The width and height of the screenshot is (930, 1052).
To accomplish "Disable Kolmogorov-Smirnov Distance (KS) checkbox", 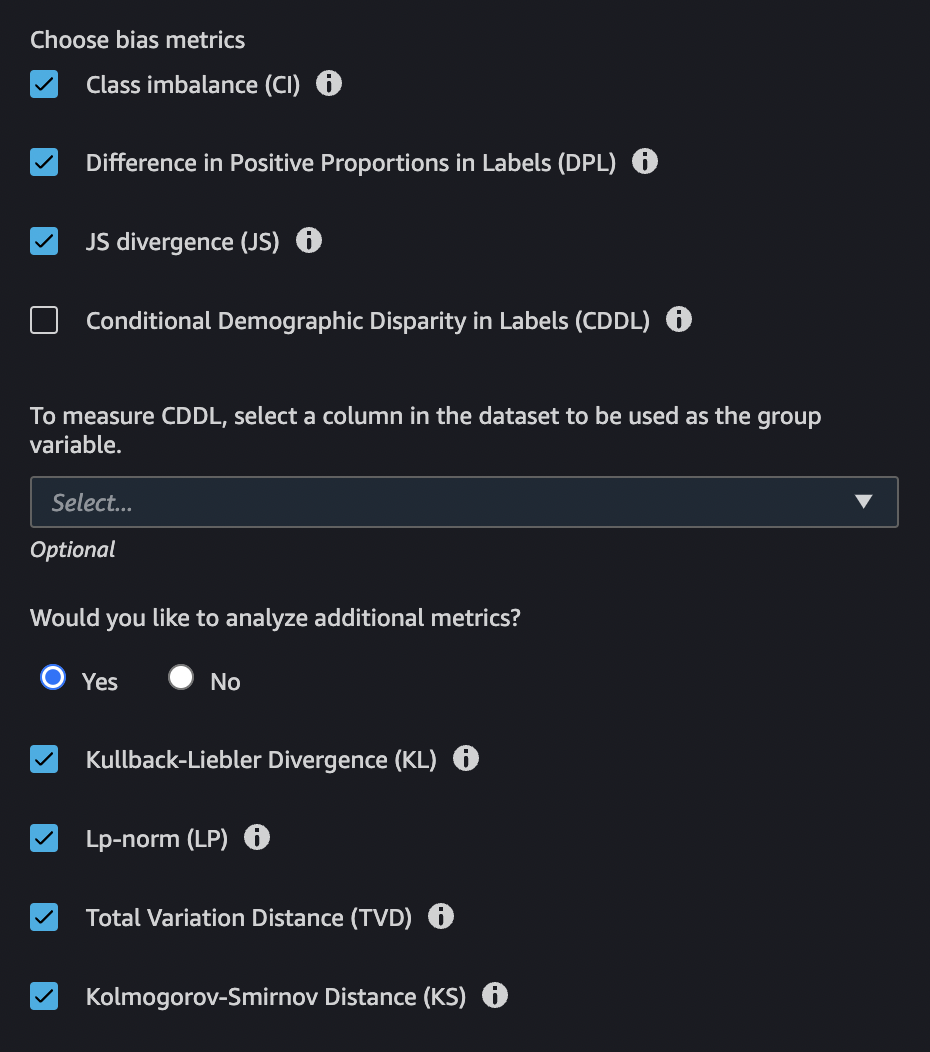I will 44,996.
